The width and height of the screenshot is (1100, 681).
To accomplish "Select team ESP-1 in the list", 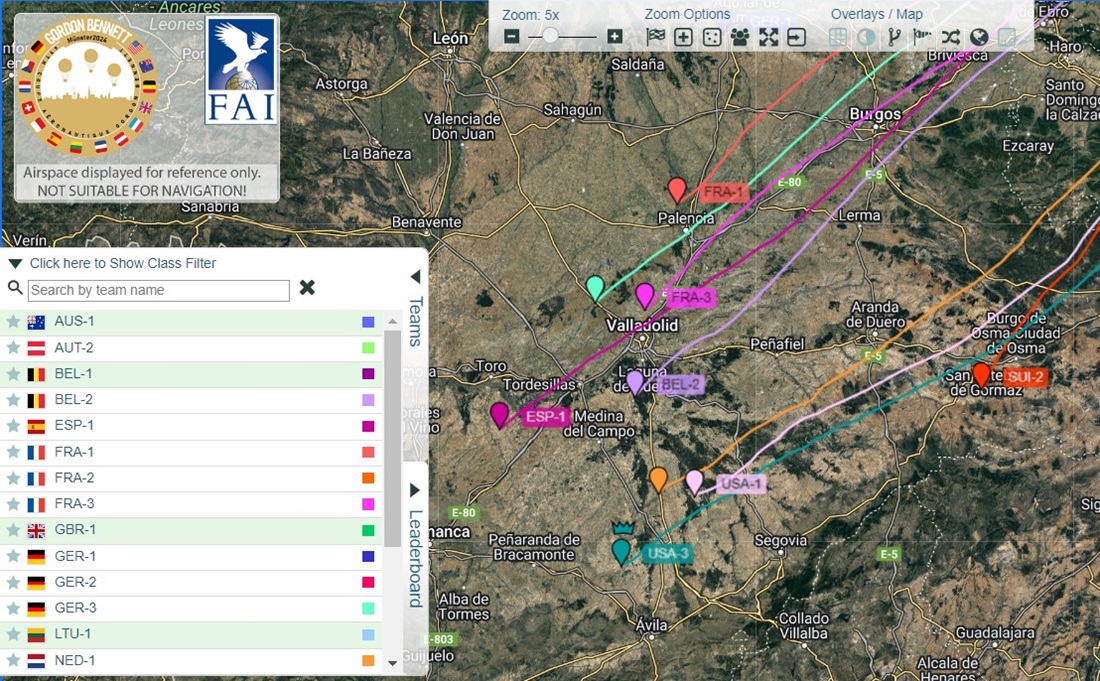I will pyautogui.click(x=74, y=426).
